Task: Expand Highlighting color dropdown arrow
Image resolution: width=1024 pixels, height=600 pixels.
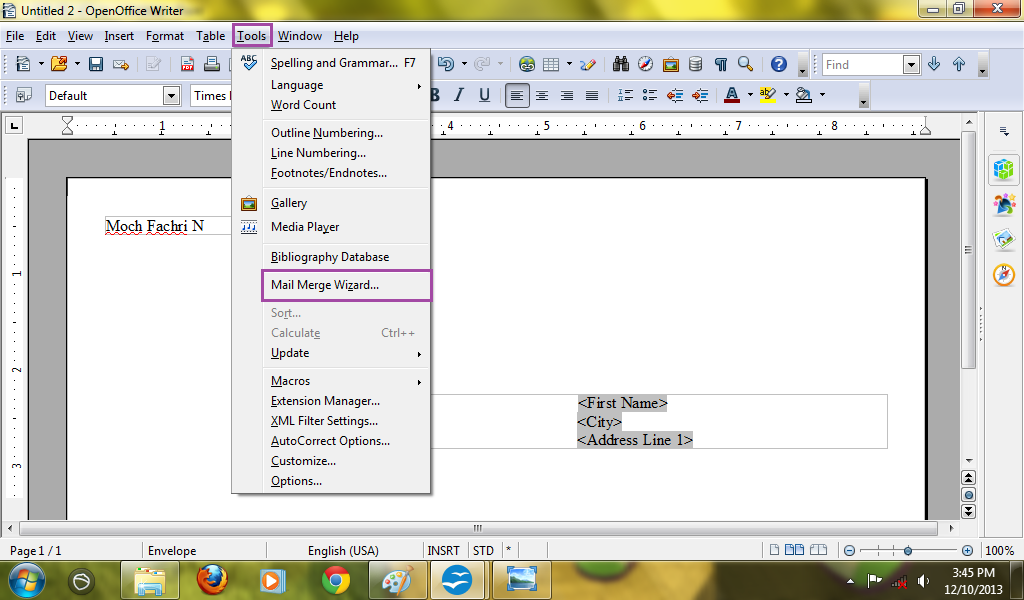Action: tap(786, 95)
